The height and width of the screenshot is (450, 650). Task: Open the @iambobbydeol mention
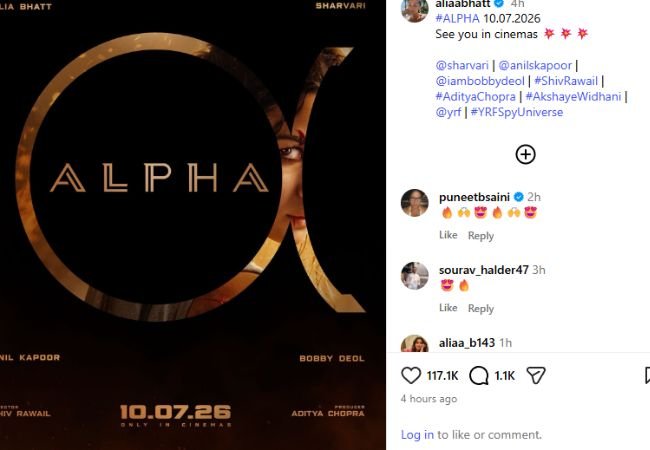pos(480,81)
